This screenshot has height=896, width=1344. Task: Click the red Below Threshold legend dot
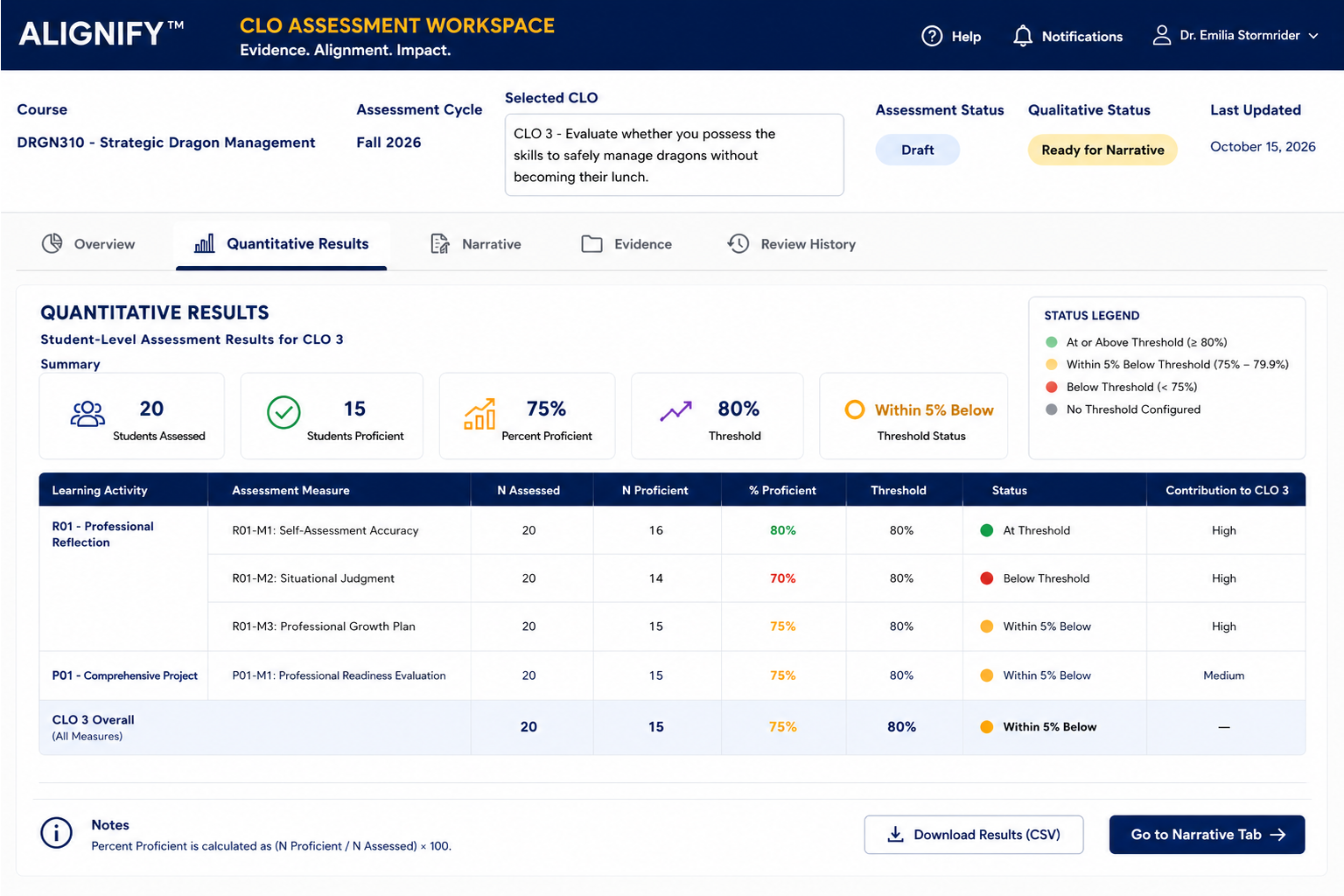click(x=1052, y=387)
